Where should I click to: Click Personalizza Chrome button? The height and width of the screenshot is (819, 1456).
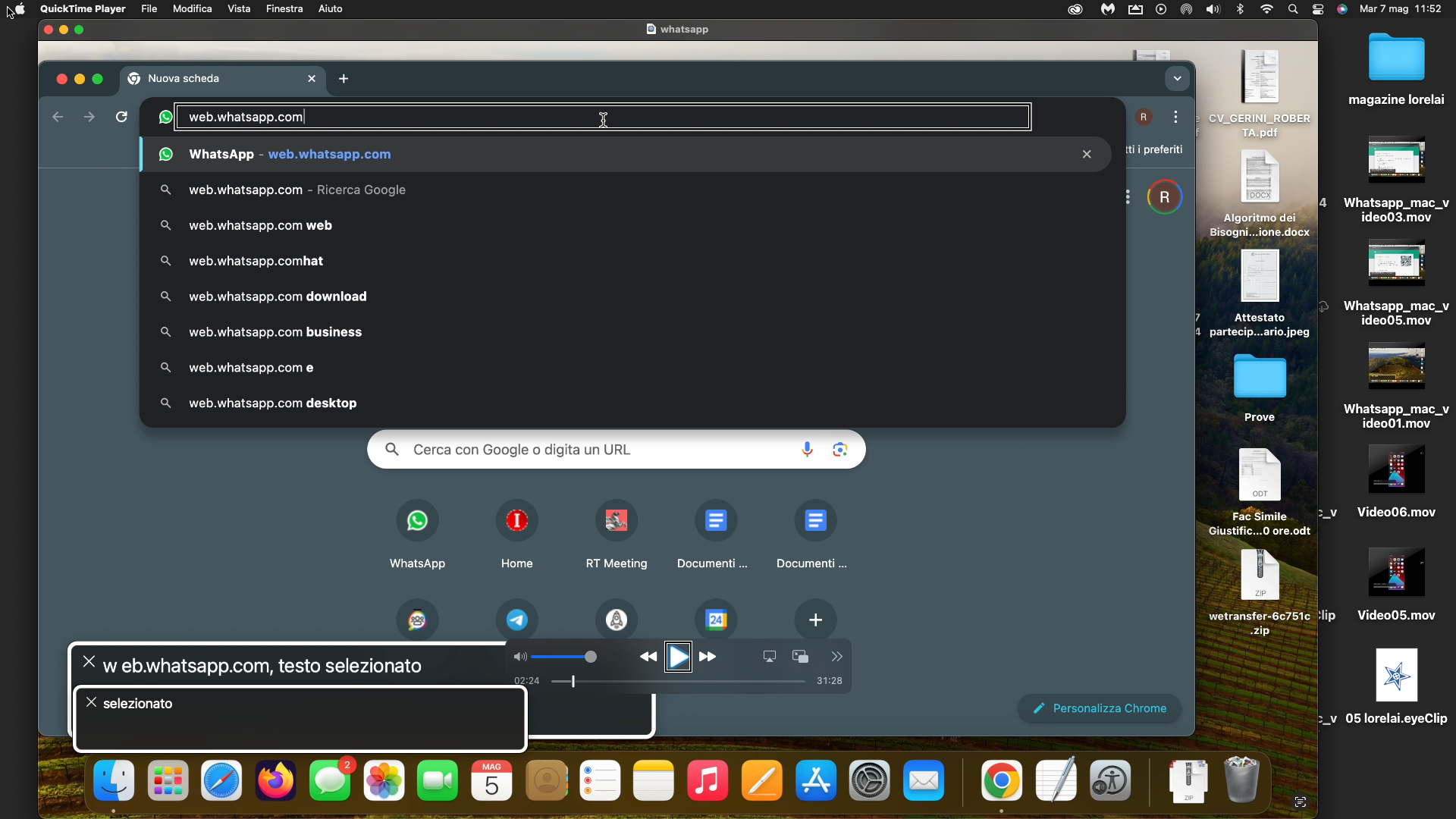tap(1099, 708)
